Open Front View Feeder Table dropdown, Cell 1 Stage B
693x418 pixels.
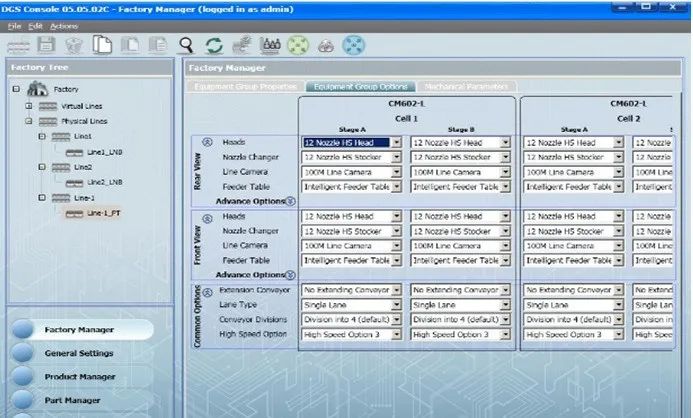click(505, 260)
